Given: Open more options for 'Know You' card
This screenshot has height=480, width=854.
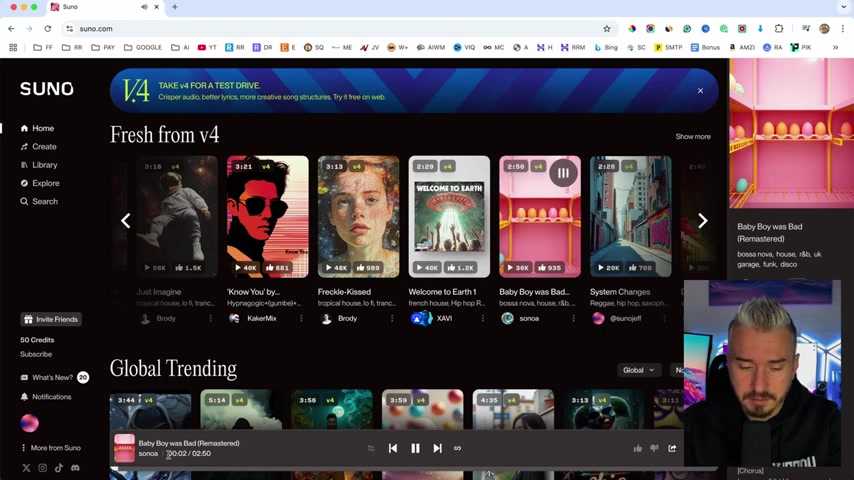Looking at the screenshot, I should pyautogui.click(x=301, y=318).
